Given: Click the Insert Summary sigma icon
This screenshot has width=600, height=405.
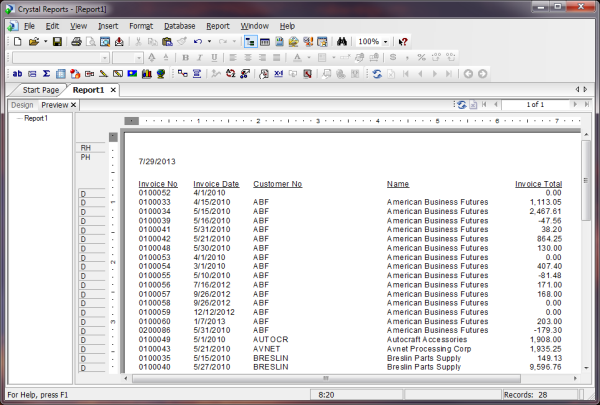Looking at the screenshot, I should 47,74.
